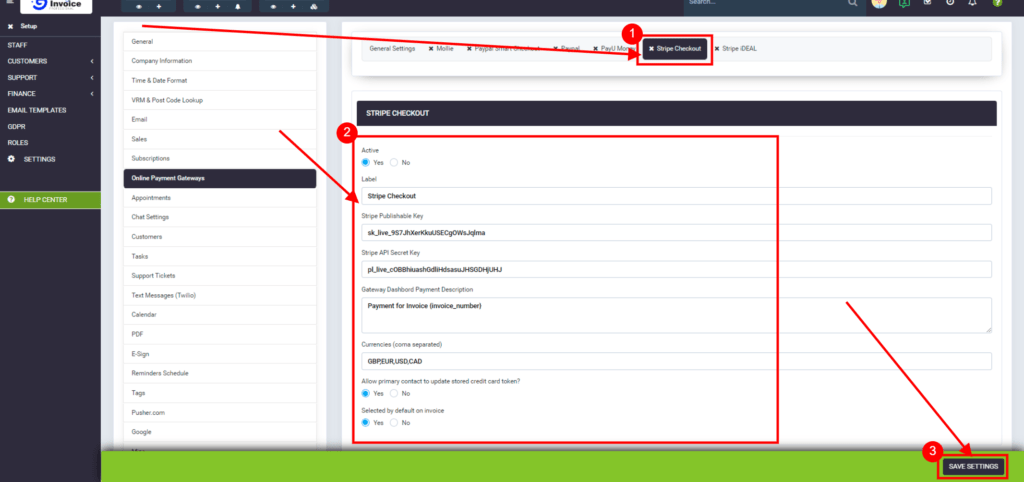Click the eye icon in the group containing the bell
The width and height of the screenshot is (1024, 482).
click(199, 7)
